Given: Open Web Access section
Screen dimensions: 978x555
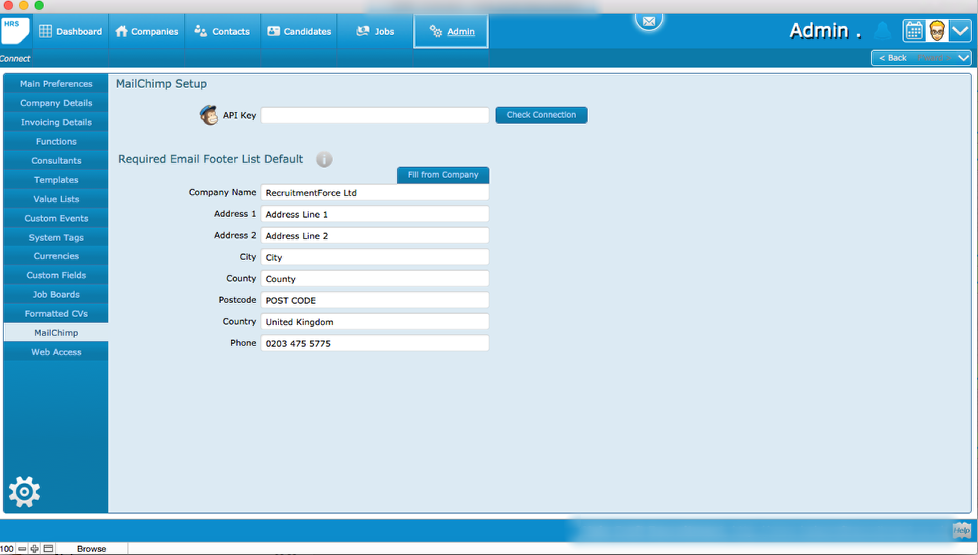Looking at the screenshot, I should click(56, 352).
